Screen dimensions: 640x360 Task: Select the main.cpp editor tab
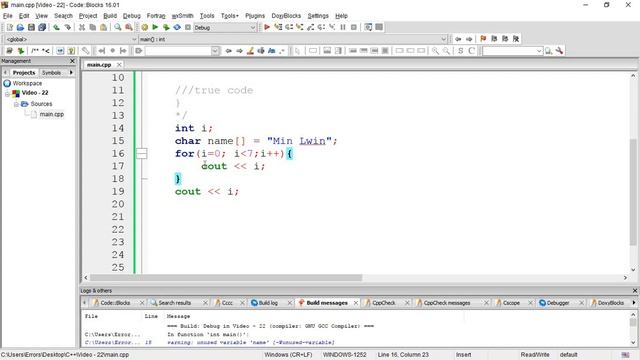click(99, 65)
